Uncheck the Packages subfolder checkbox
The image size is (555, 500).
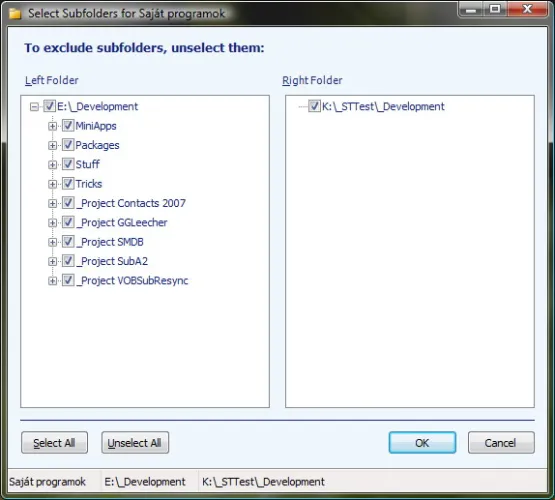pos(68,145)
